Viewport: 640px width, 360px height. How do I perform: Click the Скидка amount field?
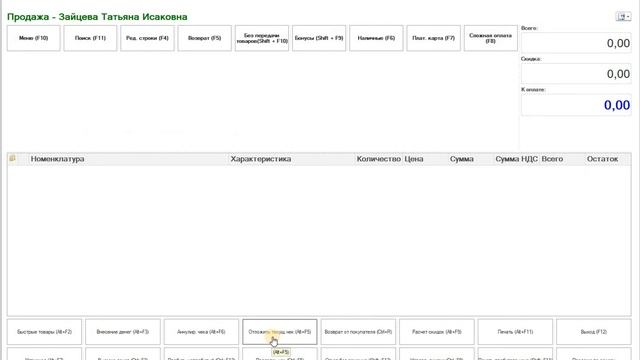pyautogui.click(x=576, y=73)
